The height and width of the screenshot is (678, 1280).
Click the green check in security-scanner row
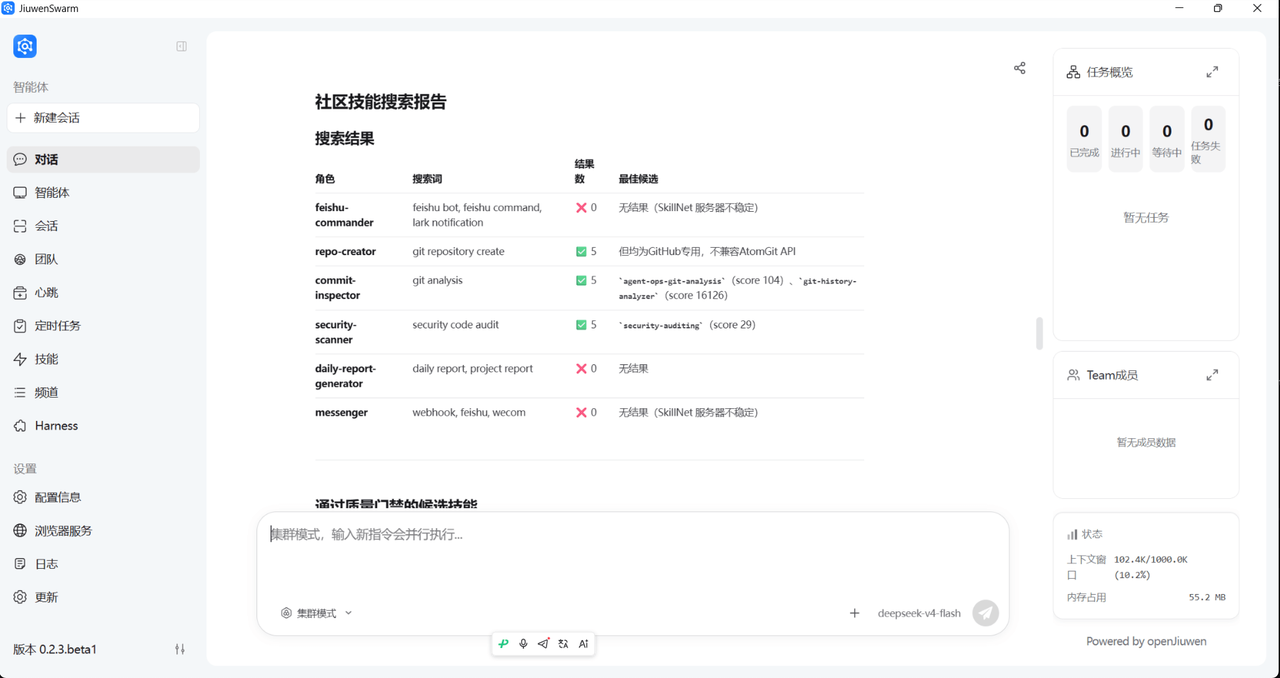[581, 324]
